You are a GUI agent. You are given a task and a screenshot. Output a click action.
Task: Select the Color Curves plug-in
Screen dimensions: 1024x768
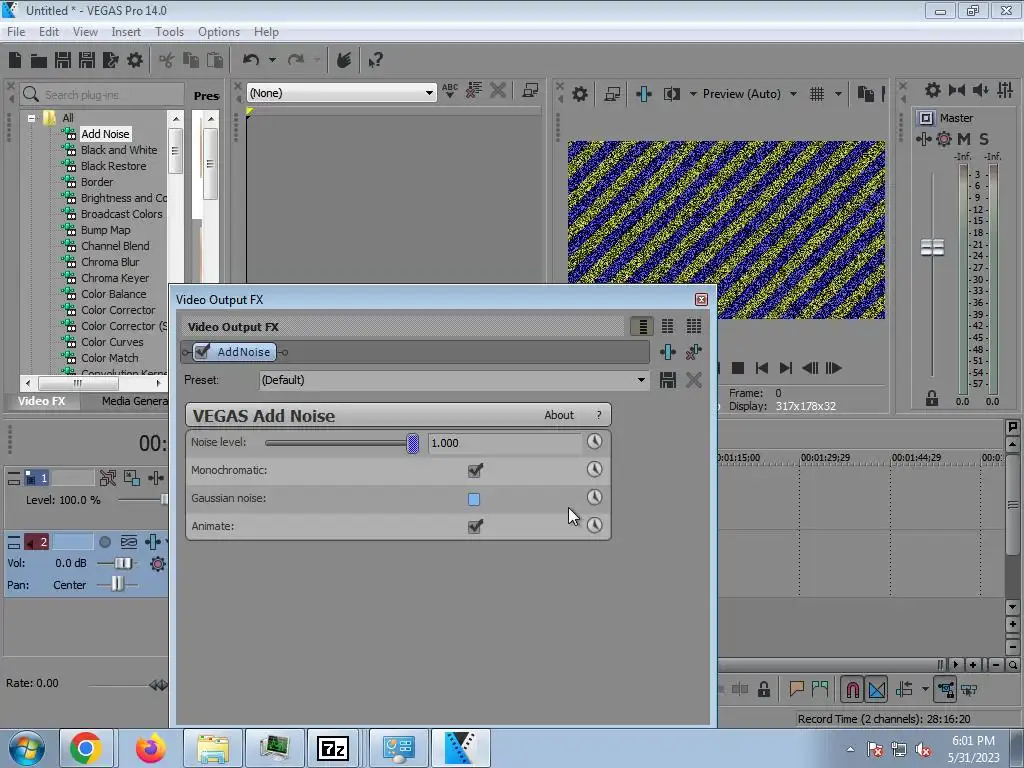coord(112,342)
